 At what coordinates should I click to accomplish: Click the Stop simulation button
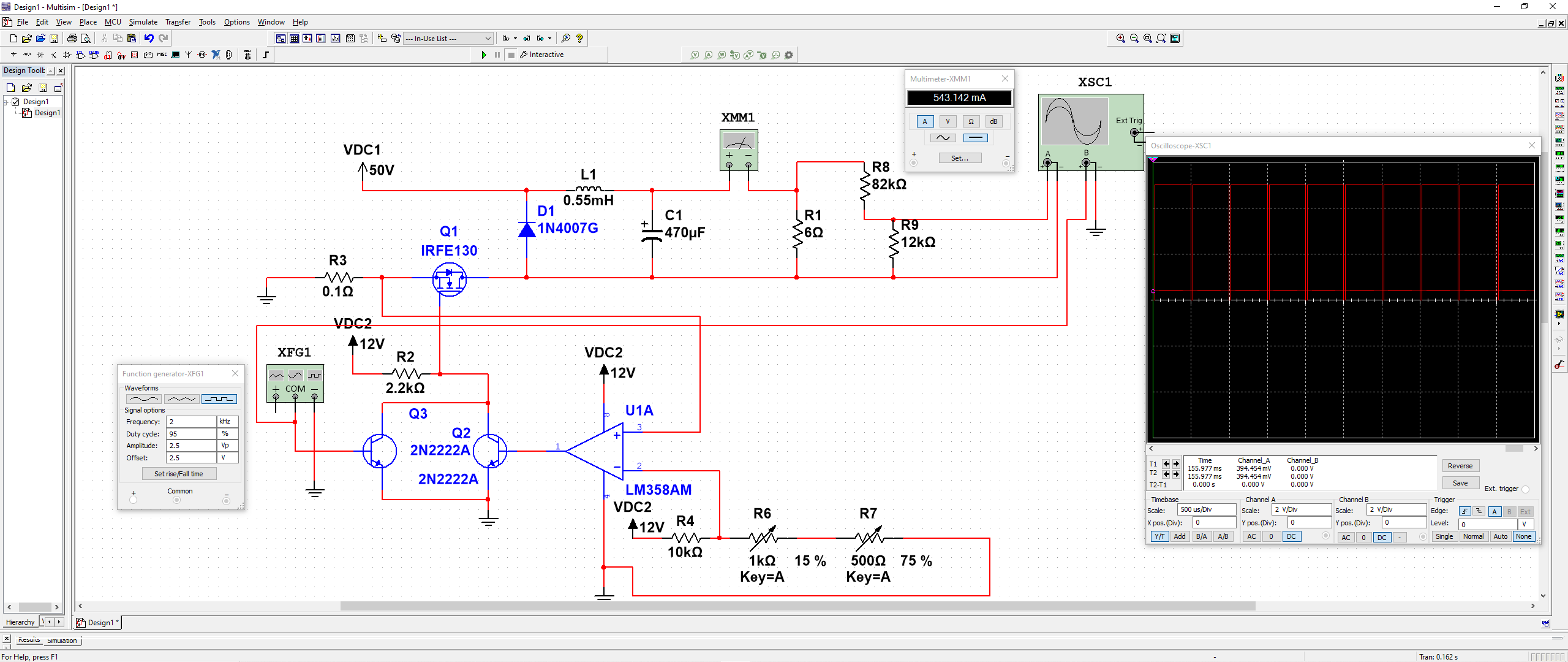511,55
